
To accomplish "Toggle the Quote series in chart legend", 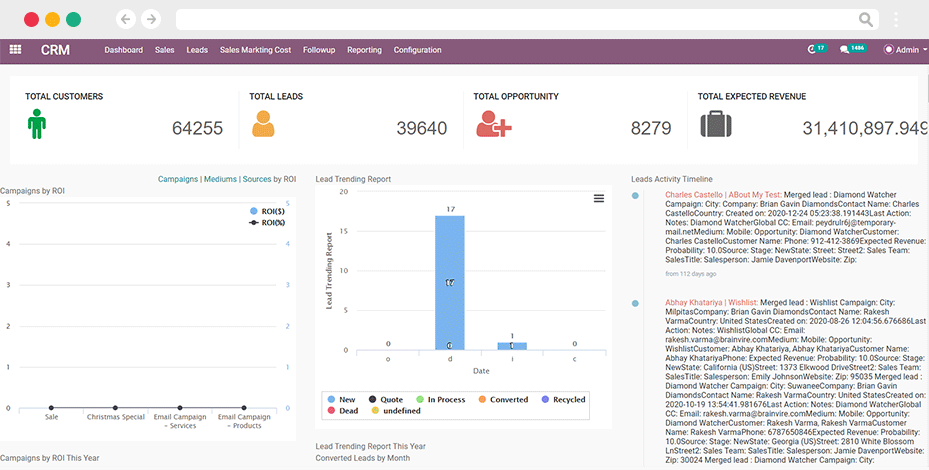I will [x=386, y=399].
